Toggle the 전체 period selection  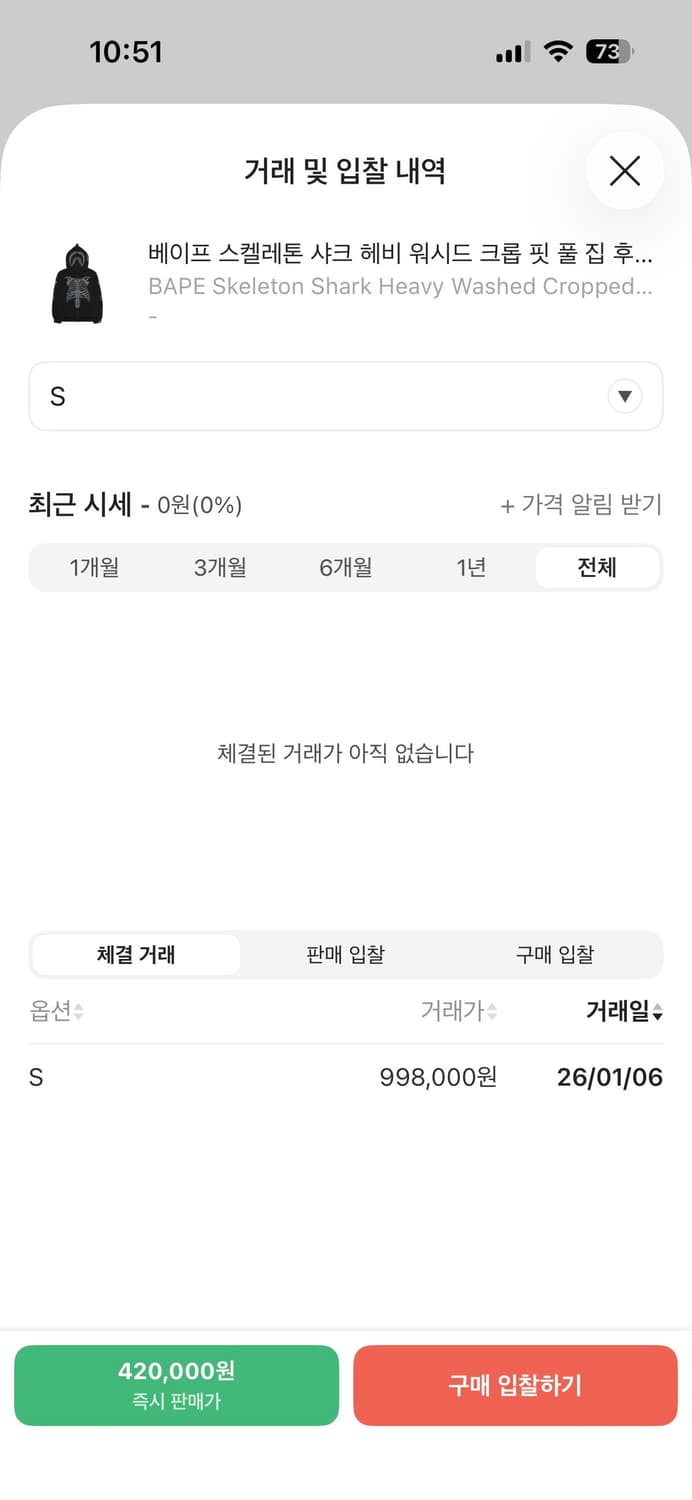(x=597, y=567)
